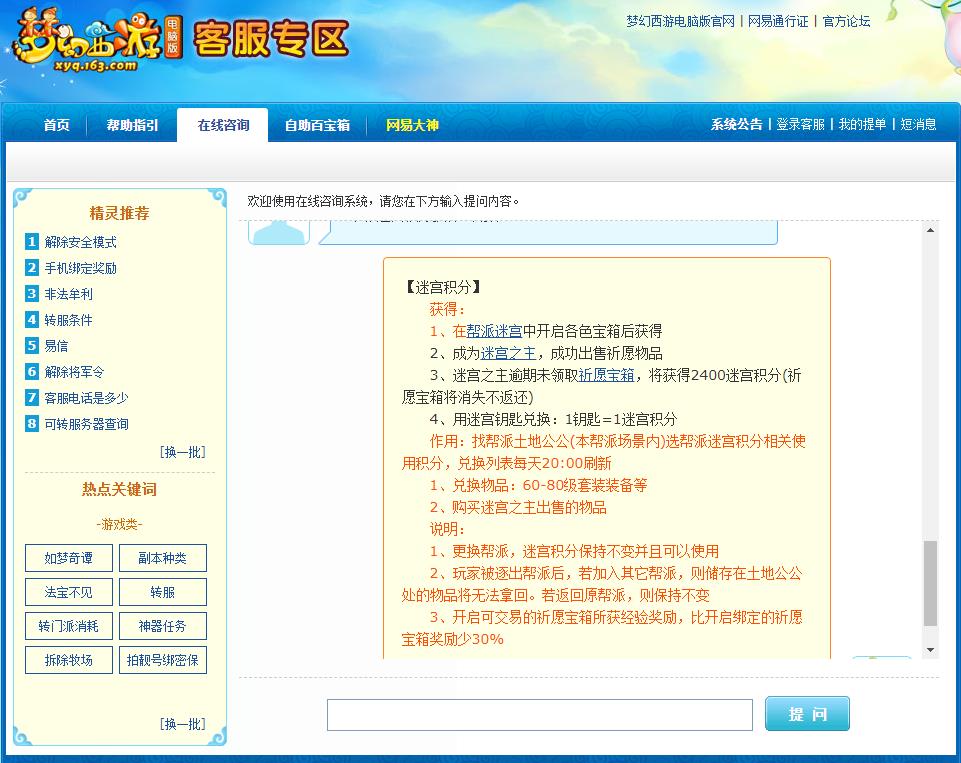The height and width of the screenshot is (763, 961).
Task: Click numbered badge 4 beside 转服条件
Action: [x=32, y=319]
